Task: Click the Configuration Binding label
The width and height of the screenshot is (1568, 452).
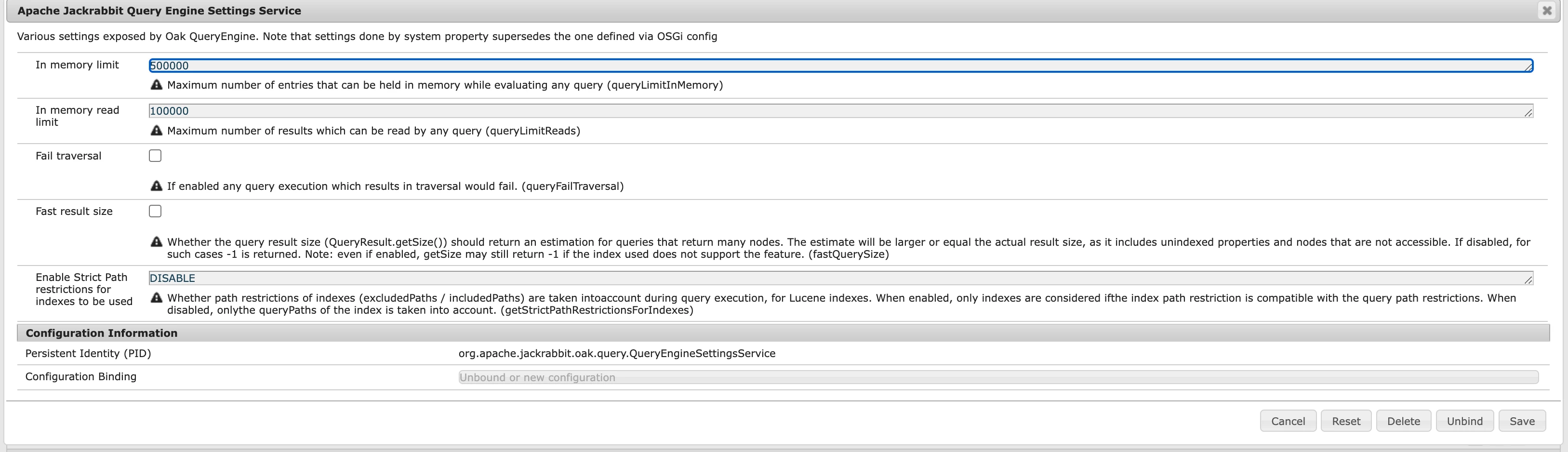Action: click(x=81, y=376)
